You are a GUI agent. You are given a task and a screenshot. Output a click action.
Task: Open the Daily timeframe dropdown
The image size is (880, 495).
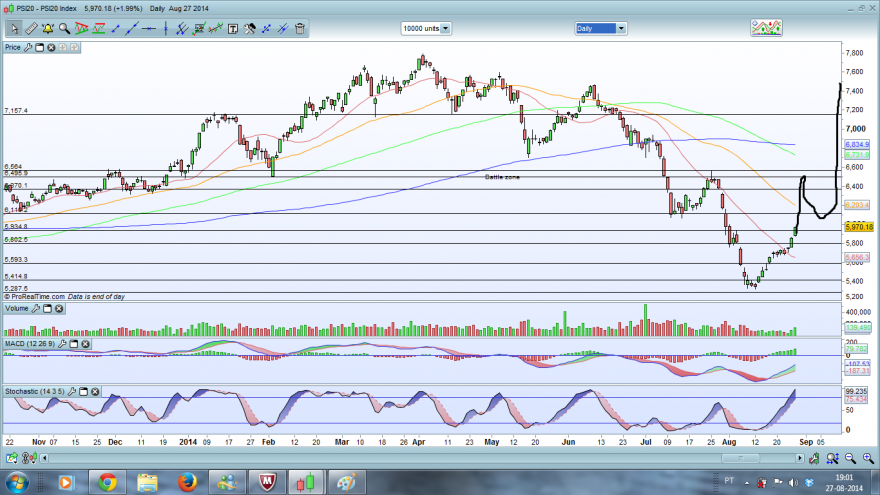pyautogui.click(x=621, y=29)
